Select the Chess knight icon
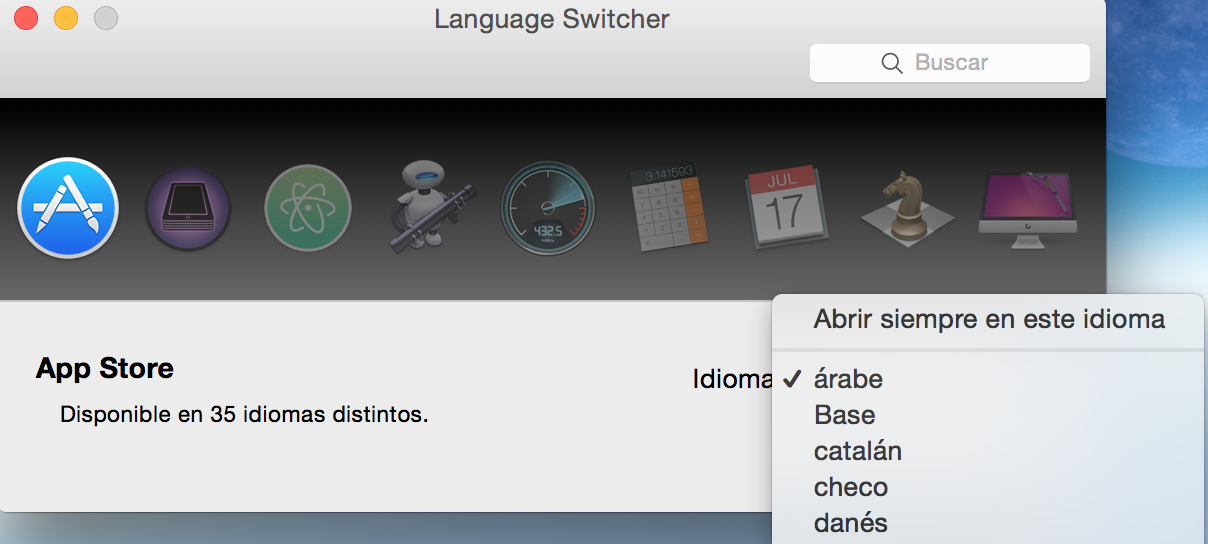The image size is (1208, 544). coord(908,209)
